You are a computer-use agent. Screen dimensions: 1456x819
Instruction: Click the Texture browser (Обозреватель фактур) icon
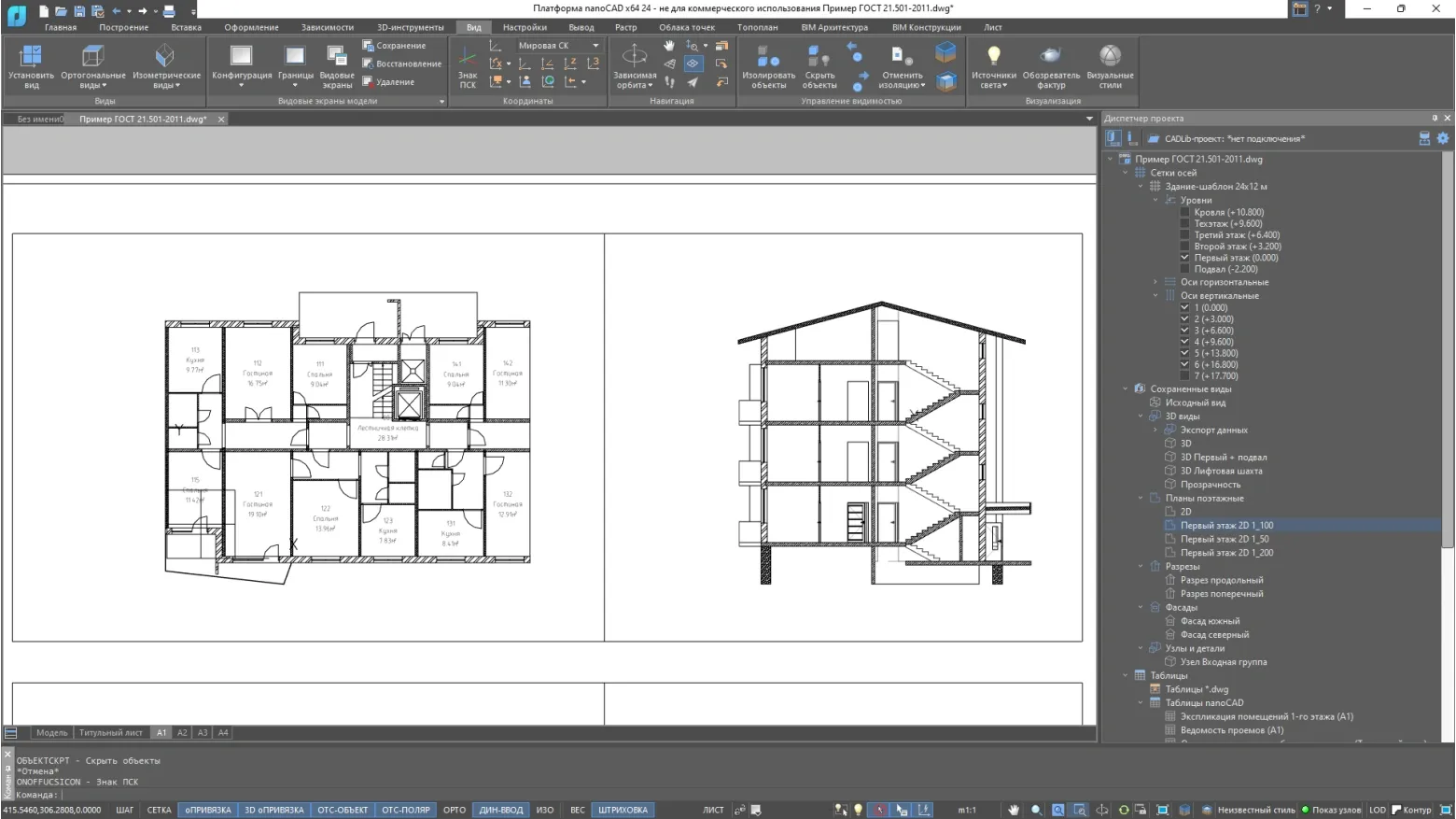(1051, 65)
